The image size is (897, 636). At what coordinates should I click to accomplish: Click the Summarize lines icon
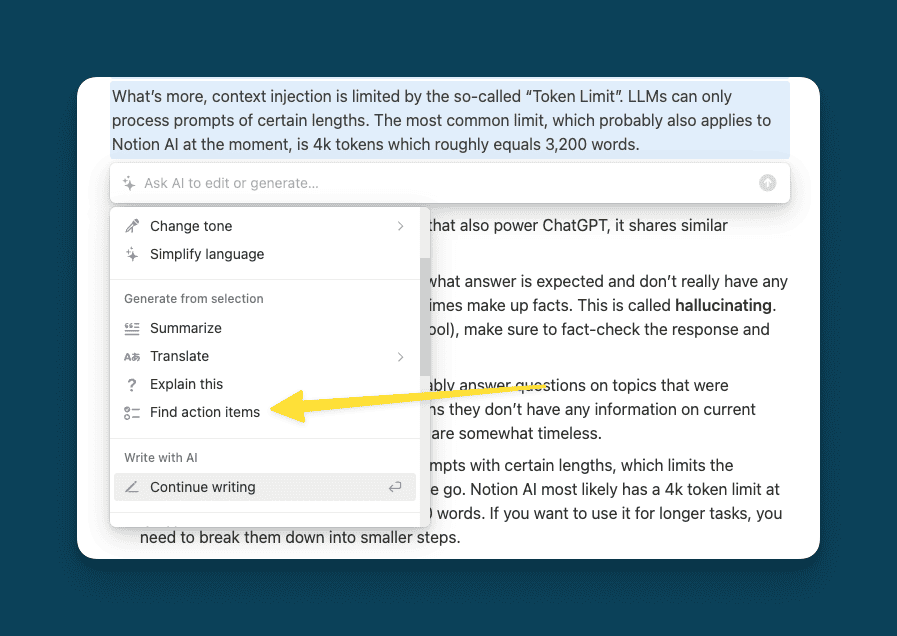(x=132, y=328)
